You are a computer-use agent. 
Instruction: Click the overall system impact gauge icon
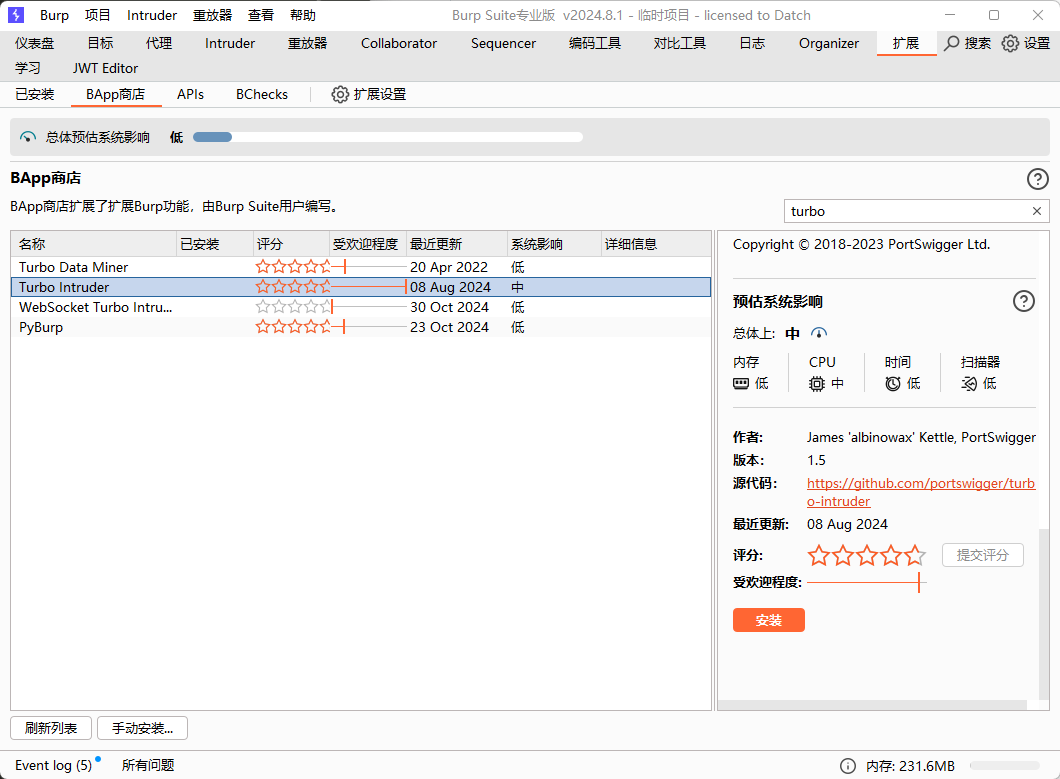[28, 137]
